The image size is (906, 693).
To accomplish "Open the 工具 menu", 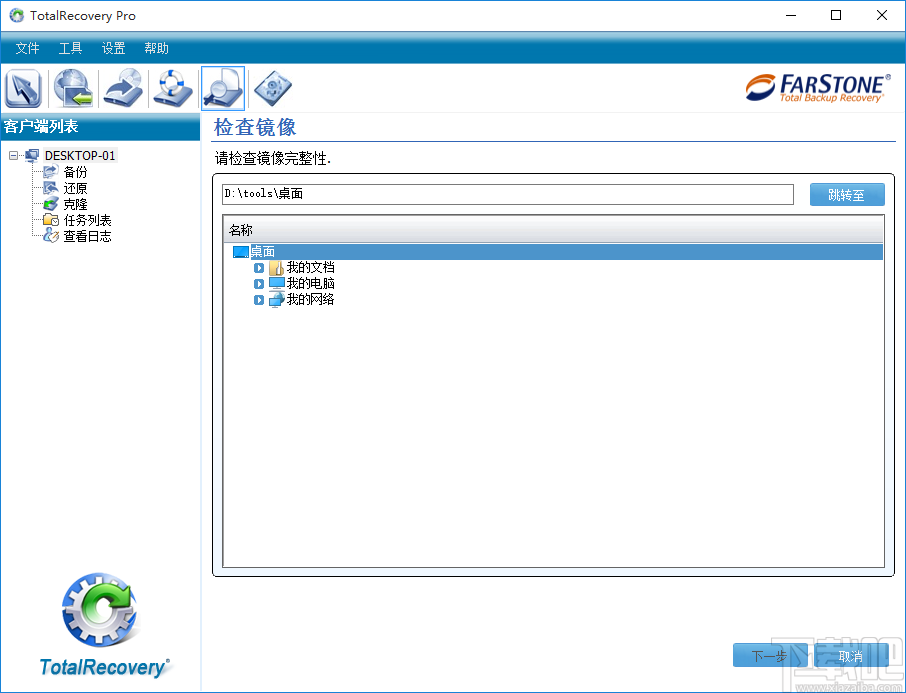I will pos(70,47).
